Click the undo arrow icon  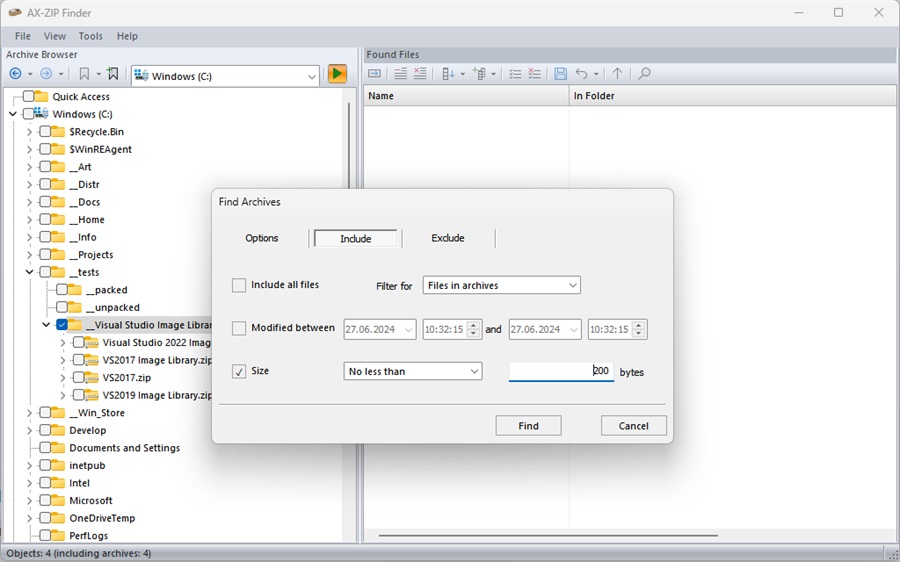[x=581, y=73]
